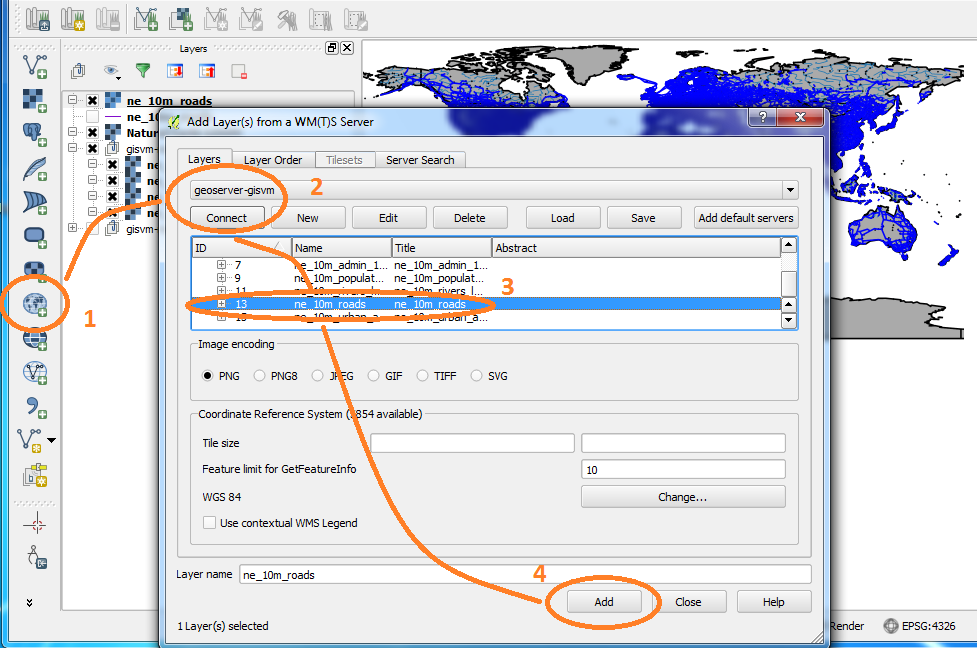Switch to the Layer Order tab
Viewport: 977px width, 648px height.
[273, 160]
